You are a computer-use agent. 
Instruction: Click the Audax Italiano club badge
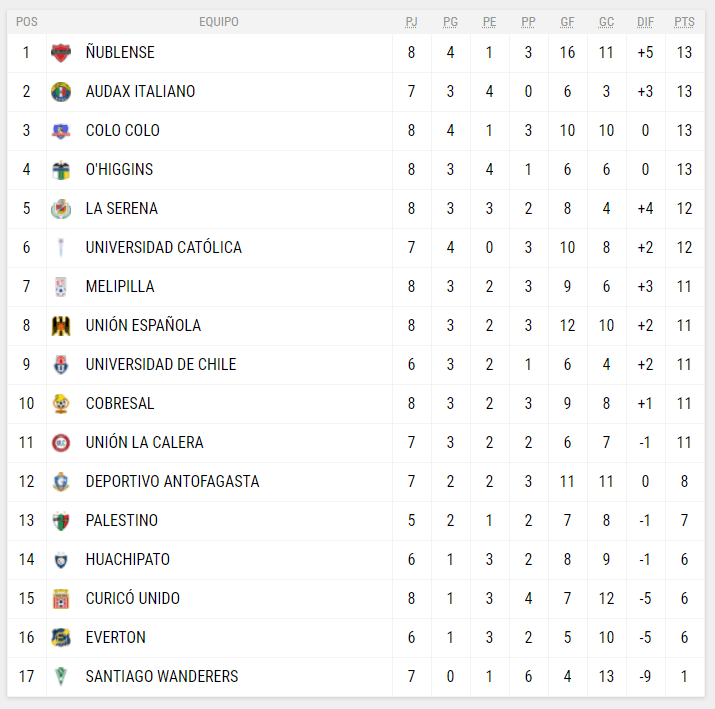tap(61, 92)
